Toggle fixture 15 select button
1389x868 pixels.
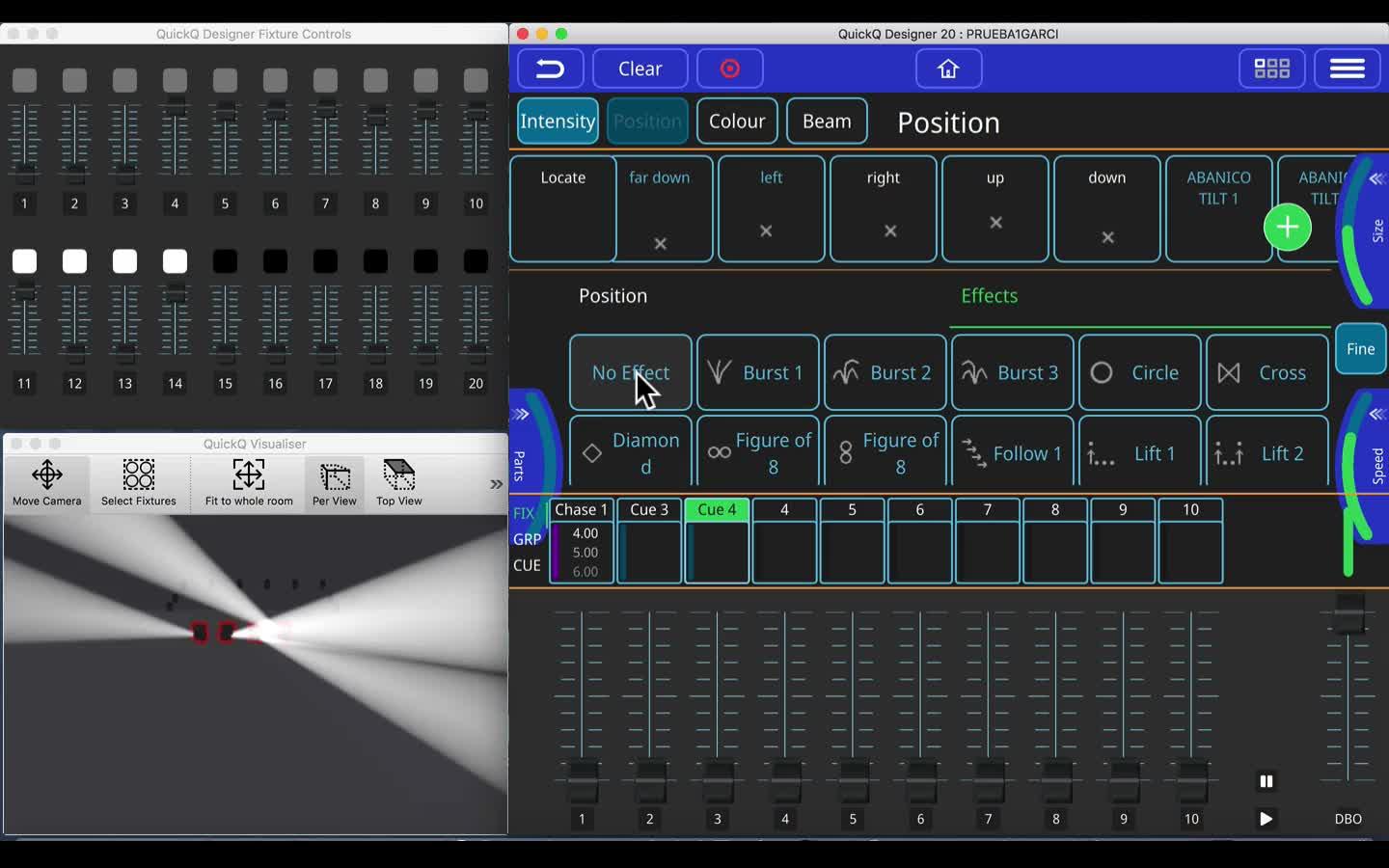click(225, 261)
